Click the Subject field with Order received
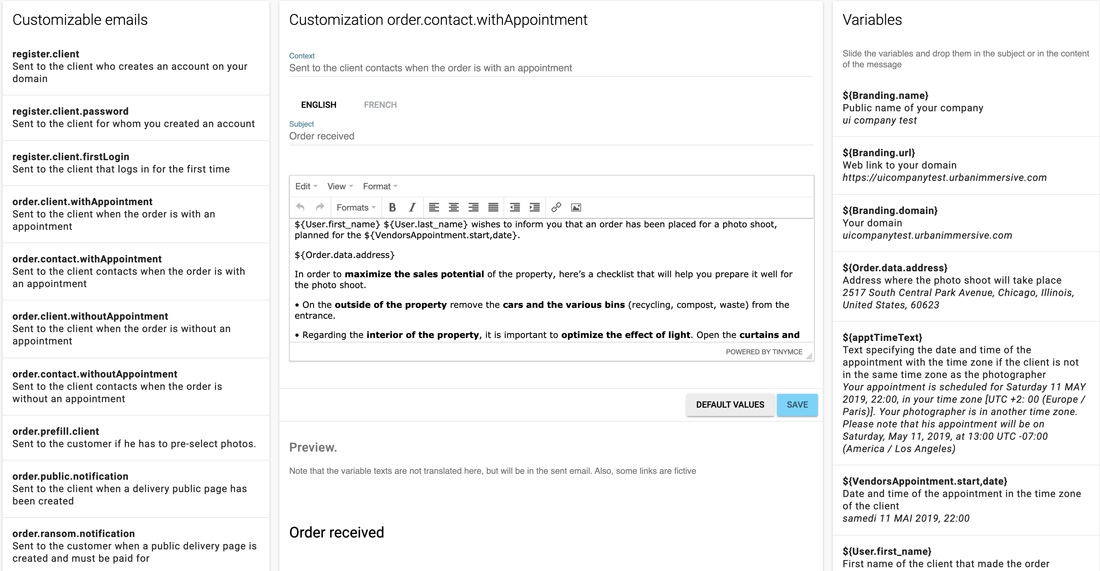1100x571 pixels. pos(551,136)
